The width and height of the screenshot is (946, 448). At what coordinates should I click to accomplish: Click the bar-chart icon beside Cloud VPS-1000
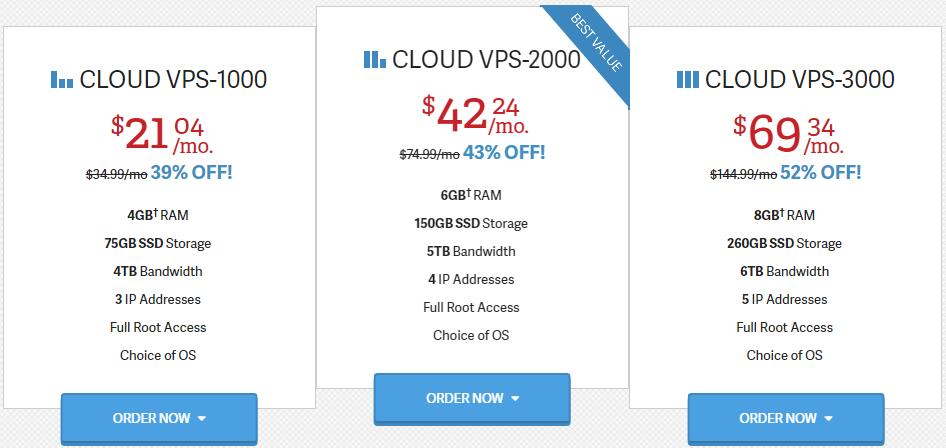click(62, 80)
